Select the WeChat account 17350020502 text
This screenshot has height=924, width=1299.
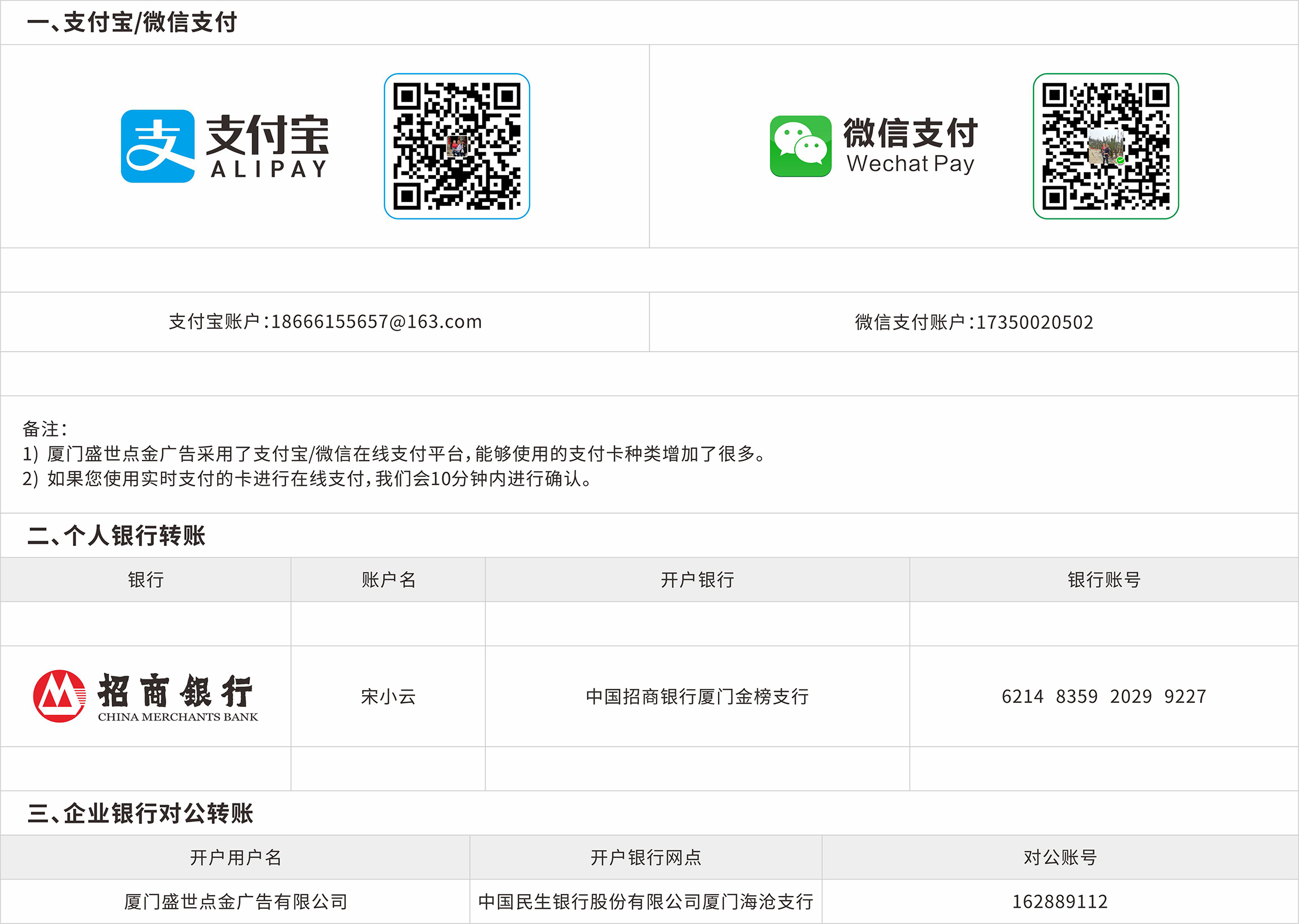pyautogui.click(x=1035, y=322)
